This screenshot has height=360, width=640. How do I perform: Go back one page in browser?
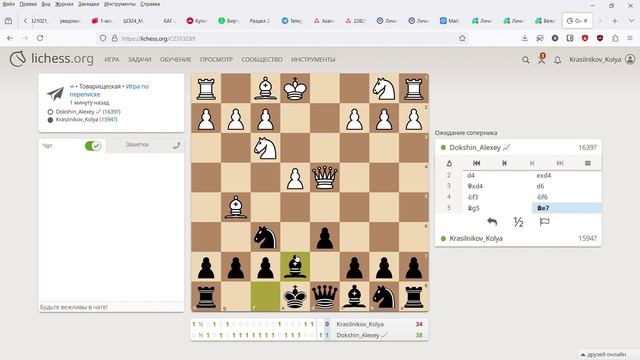coord(10,38)
